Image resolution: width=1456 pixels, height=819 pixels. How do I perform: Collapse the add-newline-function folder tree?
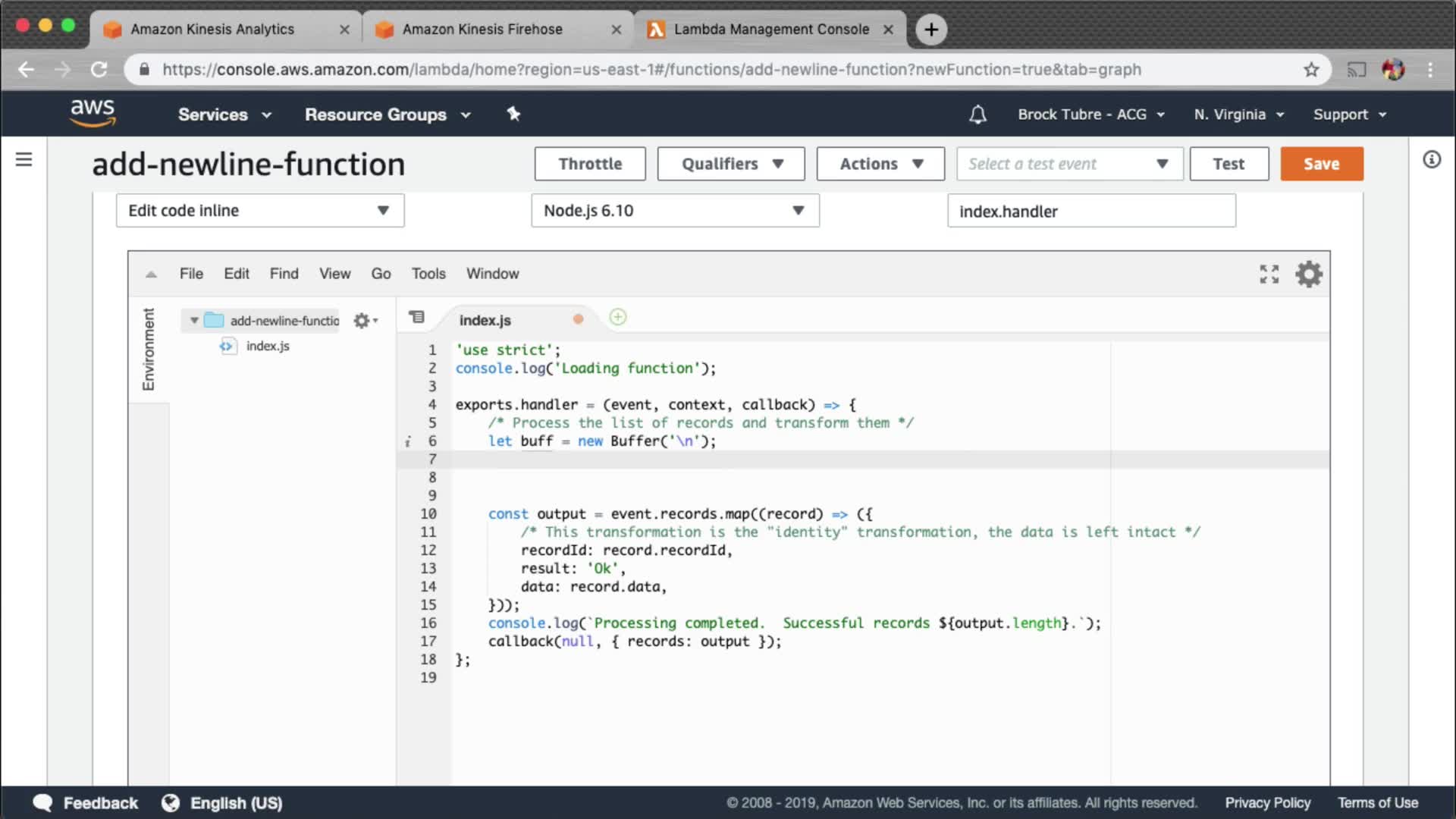[x=194, y=321]
